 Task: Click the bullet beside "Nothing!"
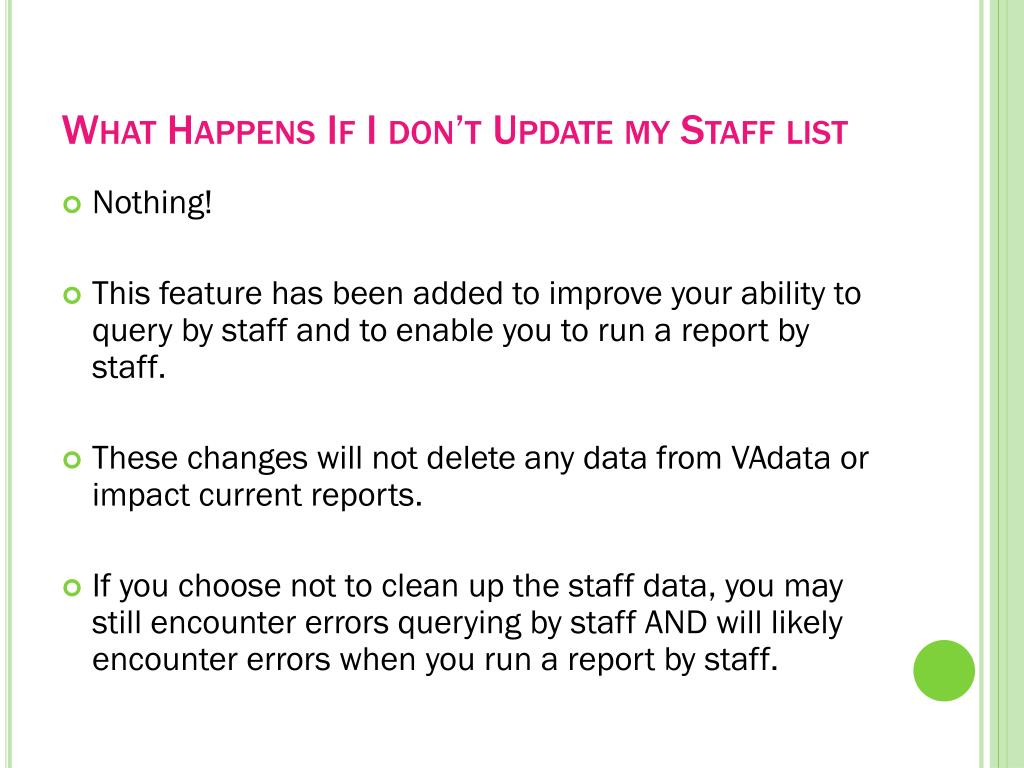point(72,205)
